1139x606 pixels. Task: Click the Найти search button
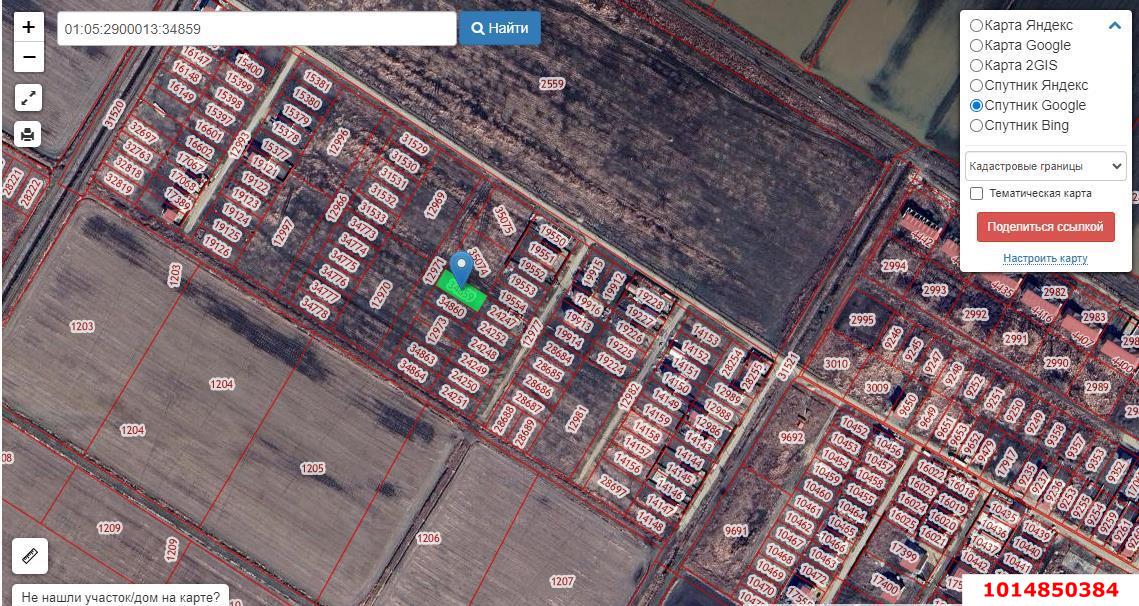tap(499, 28)
